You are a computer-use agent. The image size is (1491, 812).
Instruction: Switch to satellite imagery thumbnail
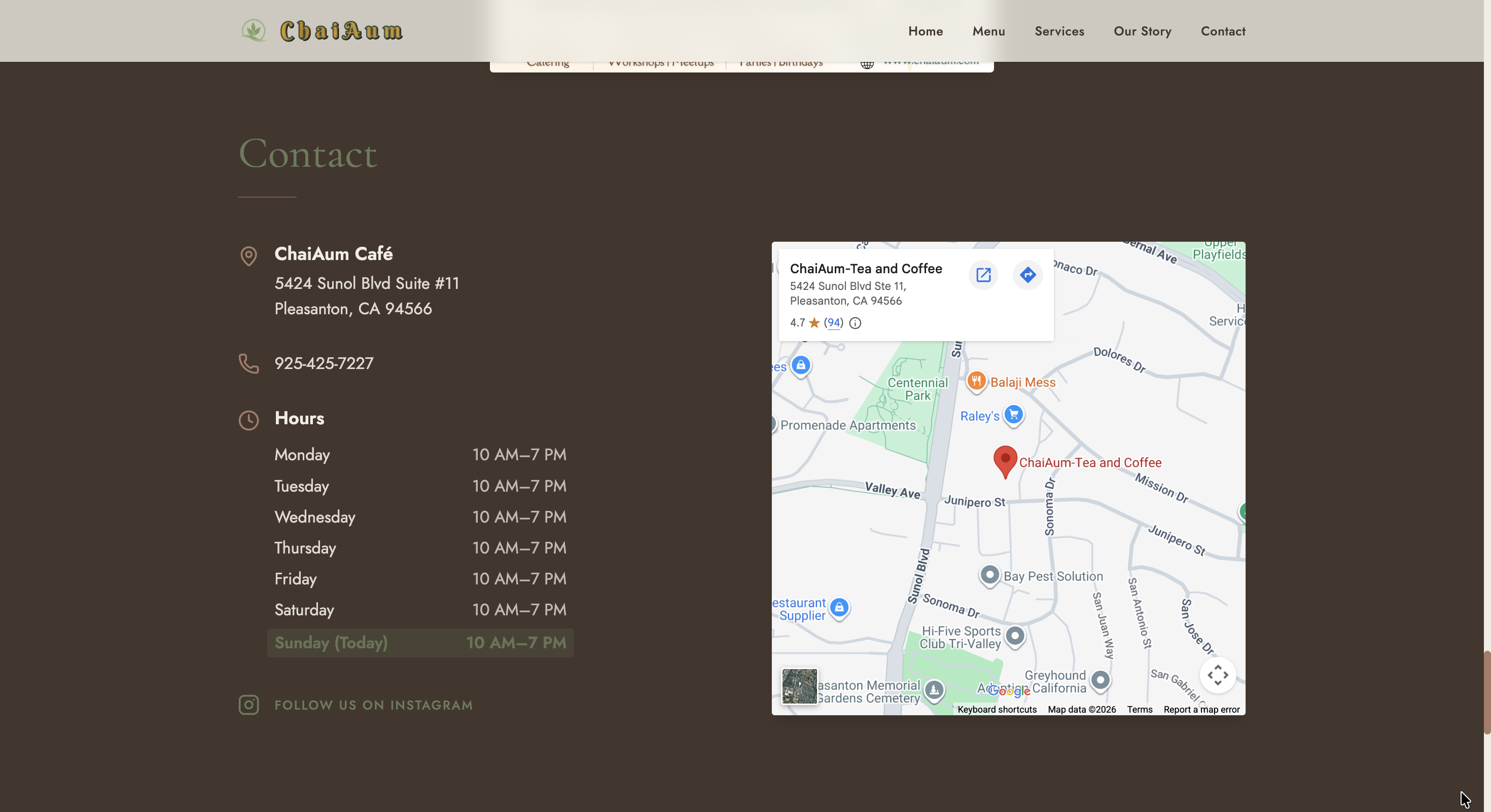tap(799, 686)
